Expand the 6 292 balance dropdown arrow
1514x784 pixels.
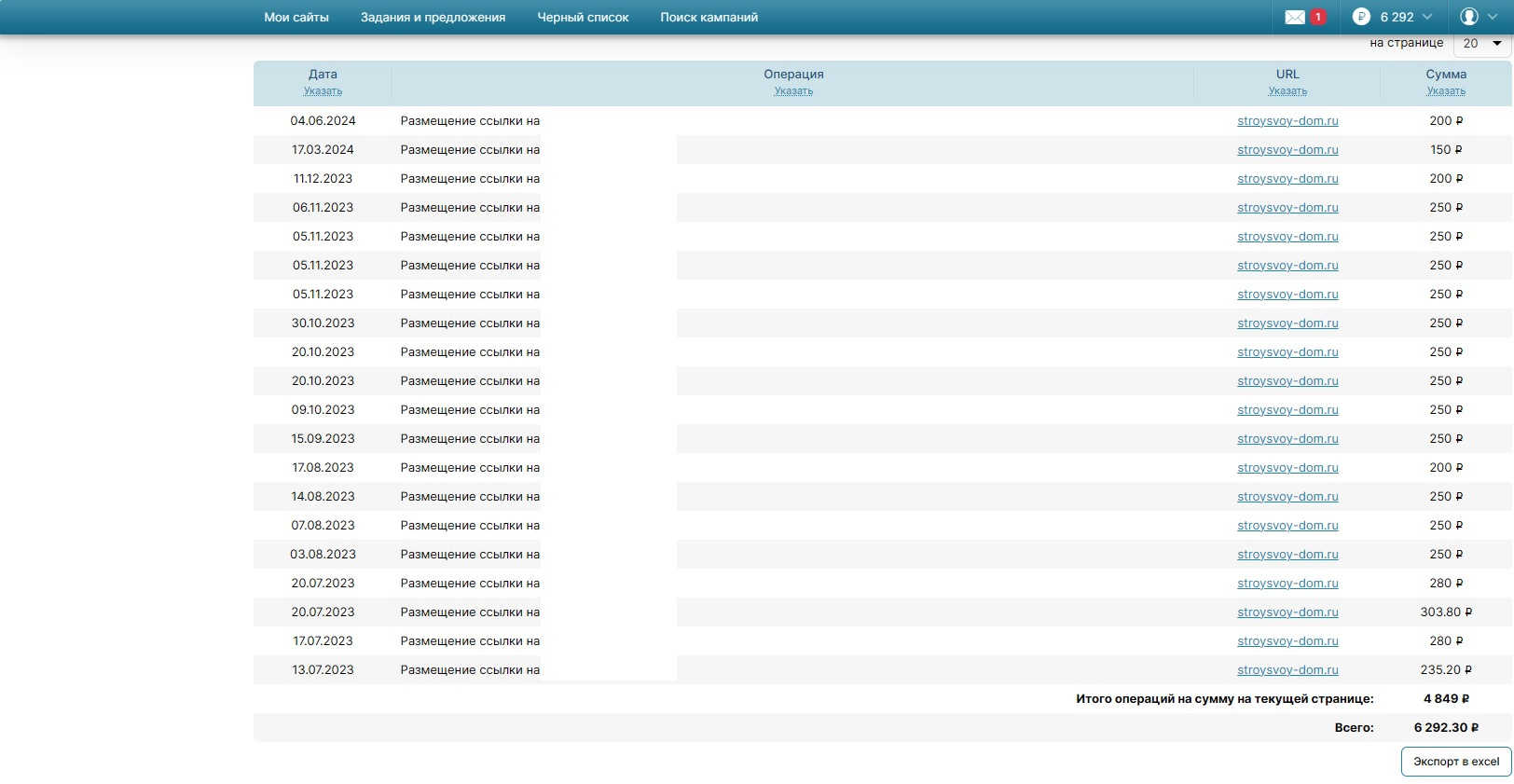coord(1427,17)
